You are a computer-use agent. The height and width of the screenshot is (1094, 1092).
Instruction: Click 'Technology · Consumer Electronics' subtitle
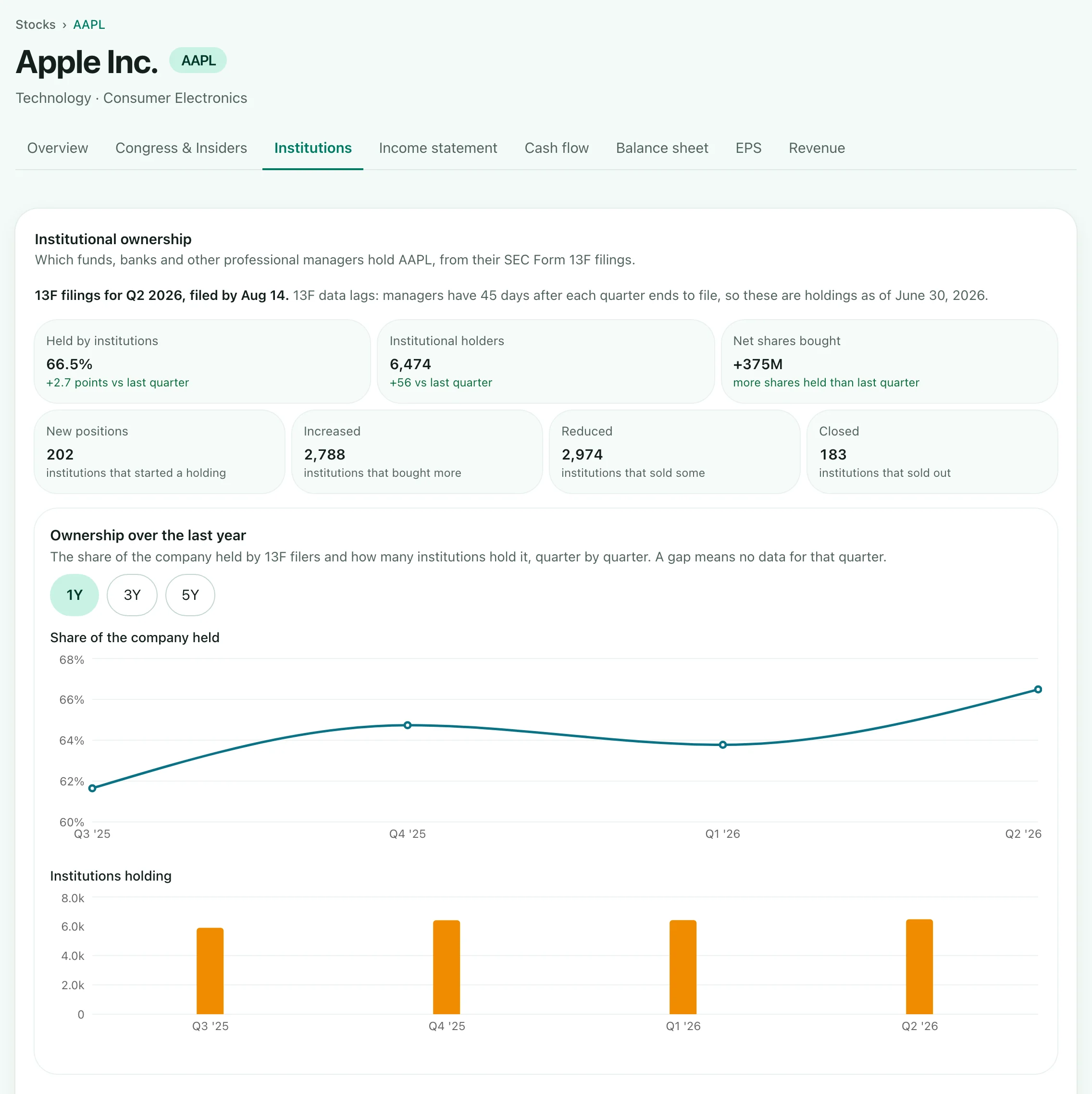[x=131, y=98]
